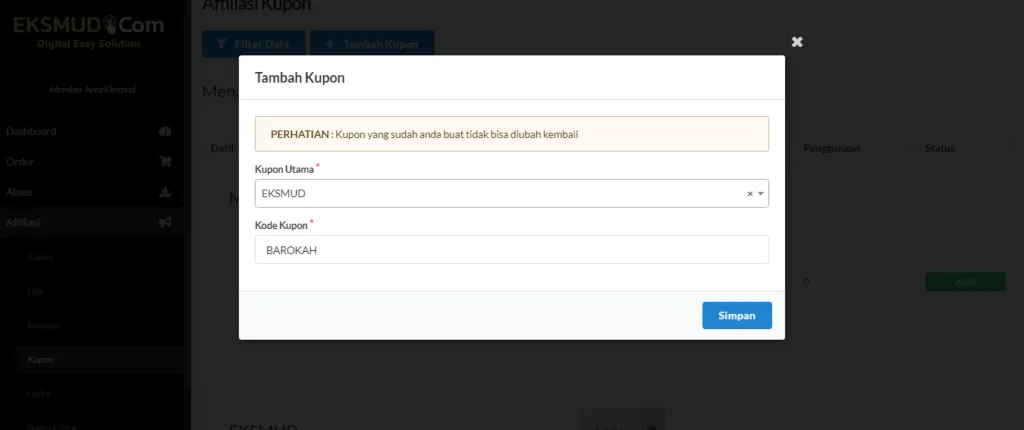Click the Kode Kupon input field

pos(511,250)
